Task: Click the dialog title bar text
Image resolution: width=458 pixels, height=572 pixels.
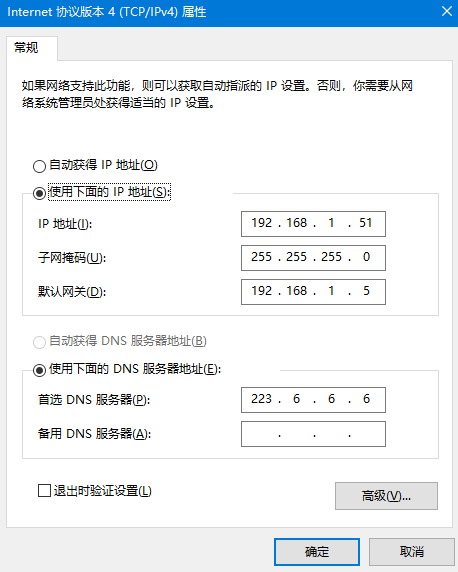Action: pos(107,12)
